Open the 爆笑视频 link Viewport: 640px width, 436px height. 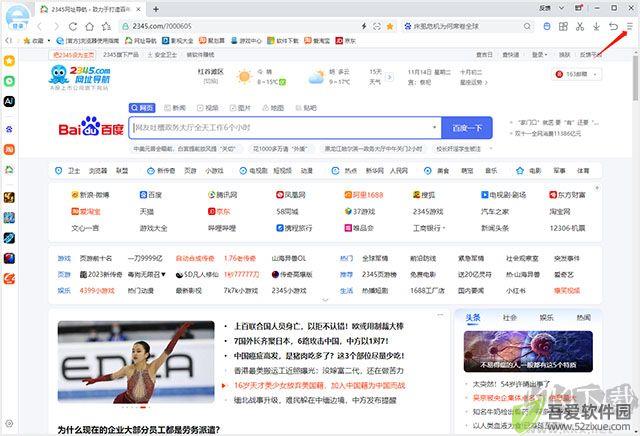click(567, 291)
